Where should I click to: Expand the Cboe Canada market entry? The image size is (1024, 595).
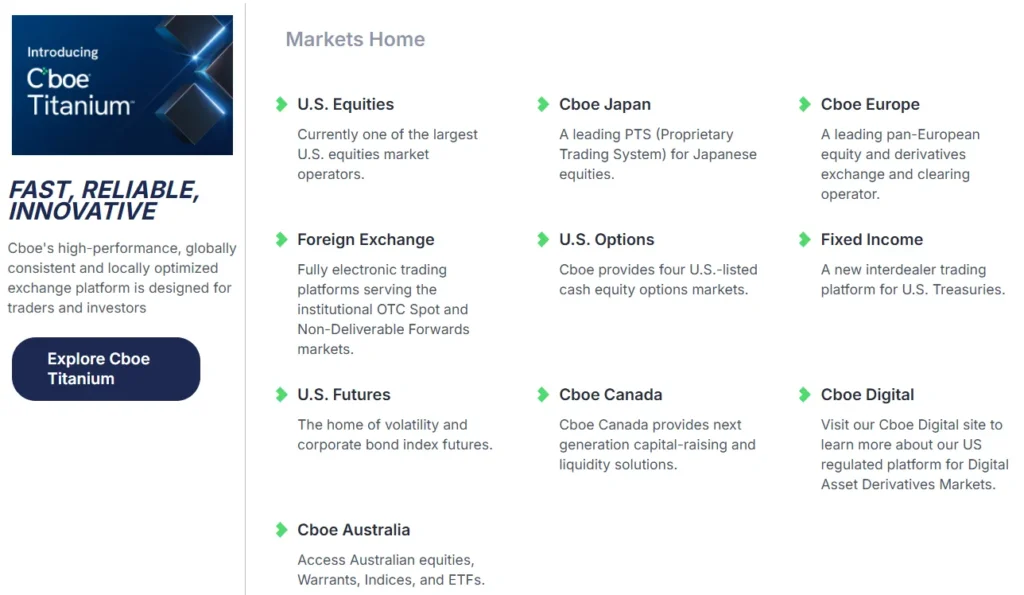[611, 394]
